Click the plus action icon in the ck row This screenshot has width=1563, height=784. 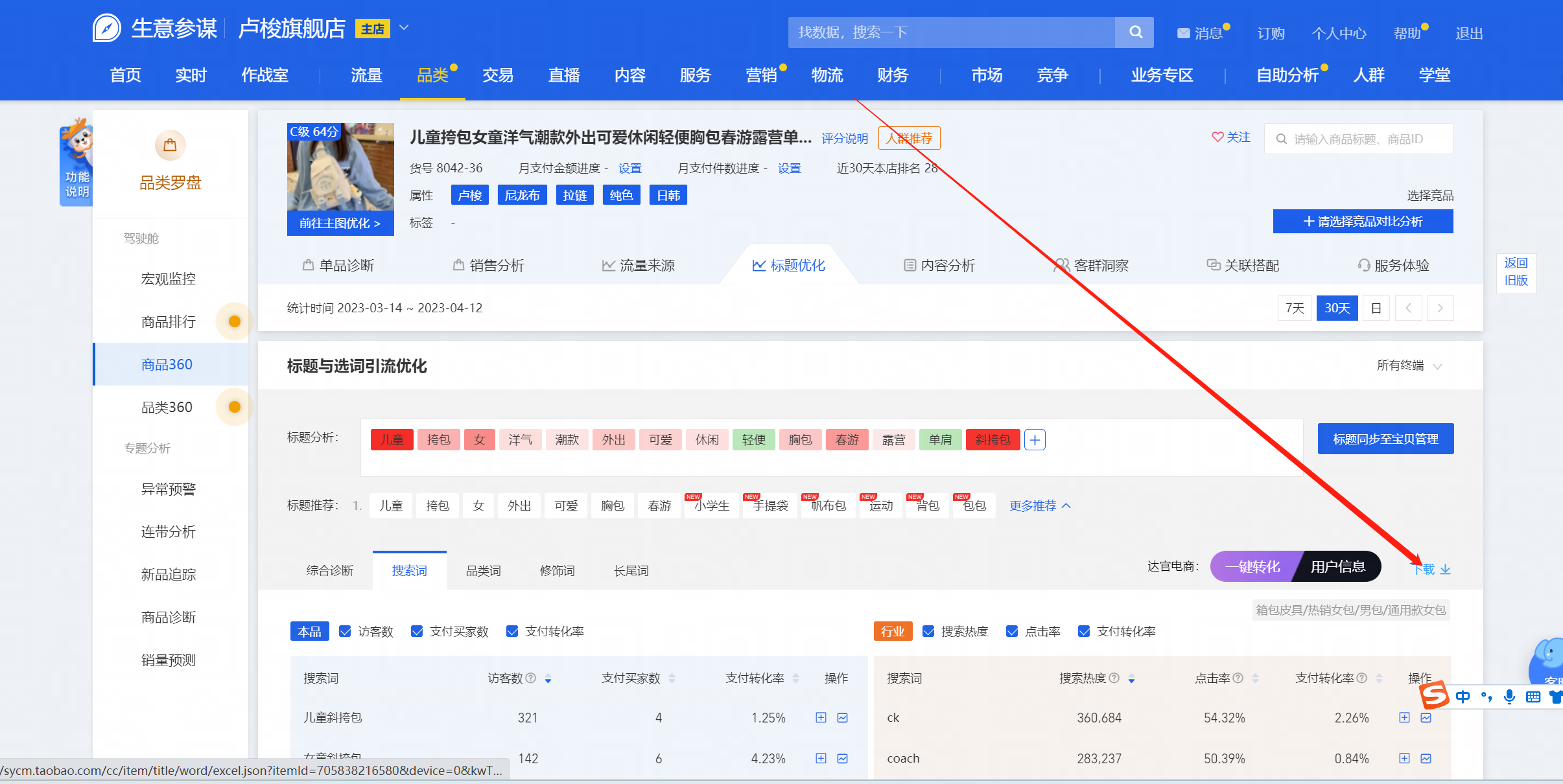pyautogui.click(x=1404, y=717)
